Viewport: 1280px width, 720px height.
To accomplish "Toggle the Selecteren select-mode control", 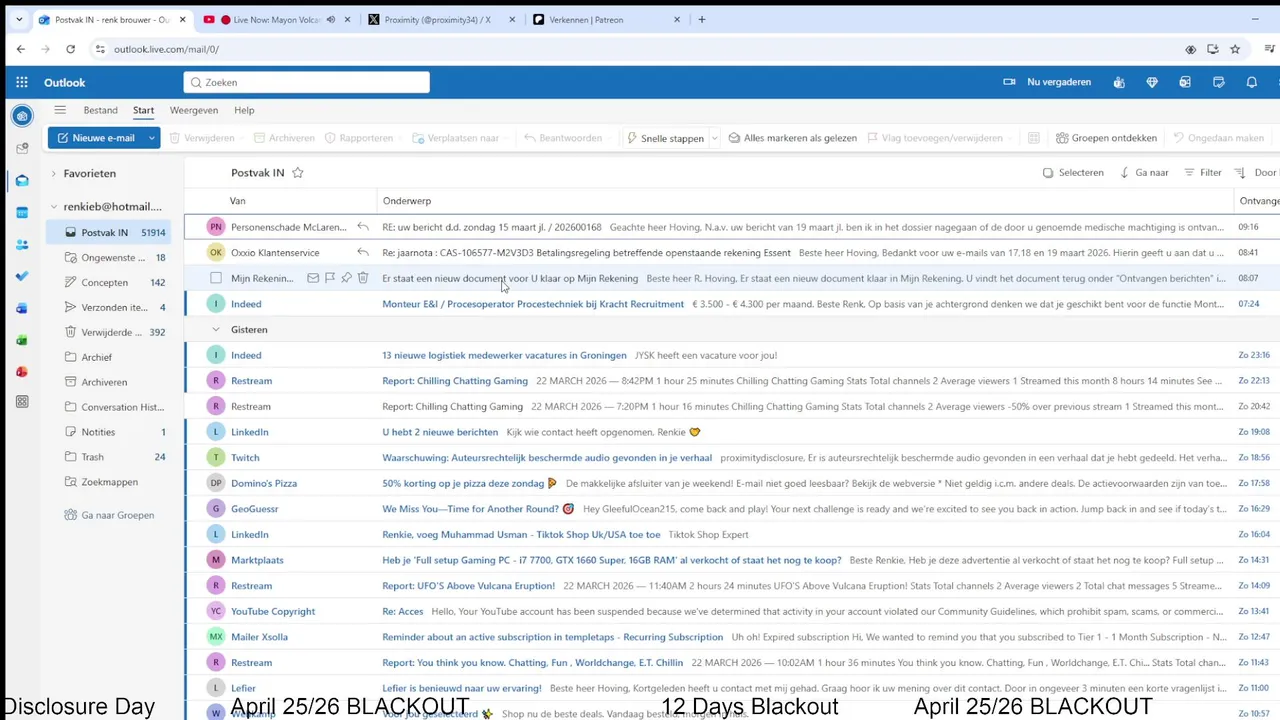I will pyautogui.click(x=1073, y=173).
